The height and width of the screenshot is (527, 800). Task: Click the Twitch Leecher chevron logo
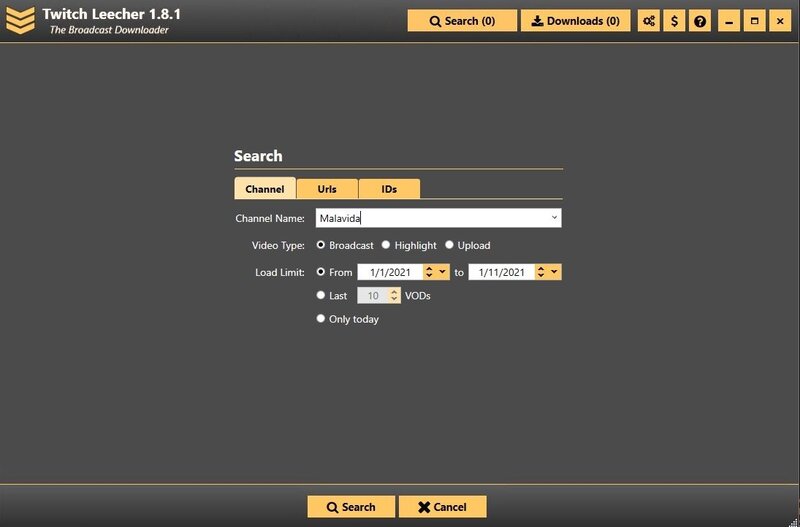tap(20, 20)
